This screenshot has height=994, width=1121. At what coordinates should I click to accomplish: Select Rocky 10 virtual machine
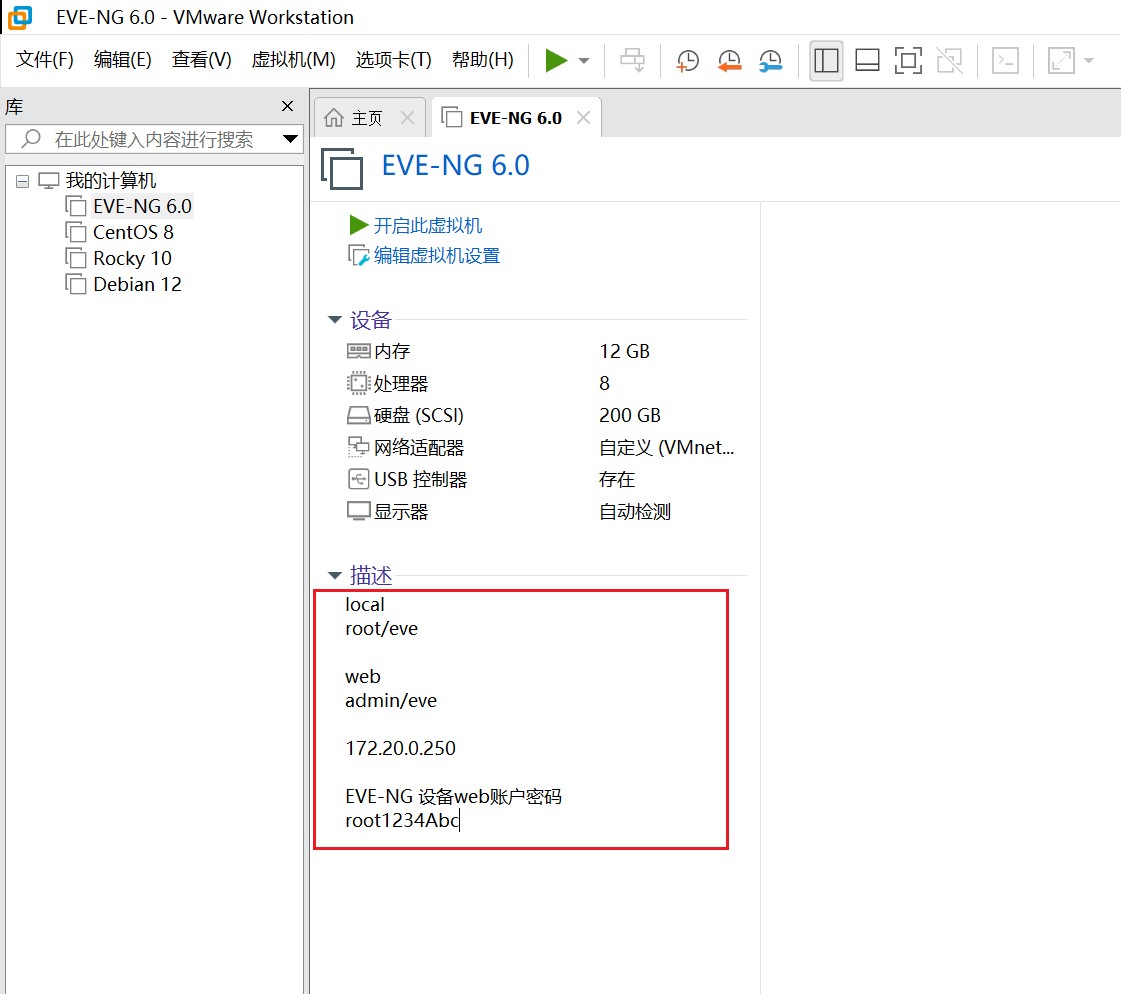pyautogui.click(x=132, y=258)
